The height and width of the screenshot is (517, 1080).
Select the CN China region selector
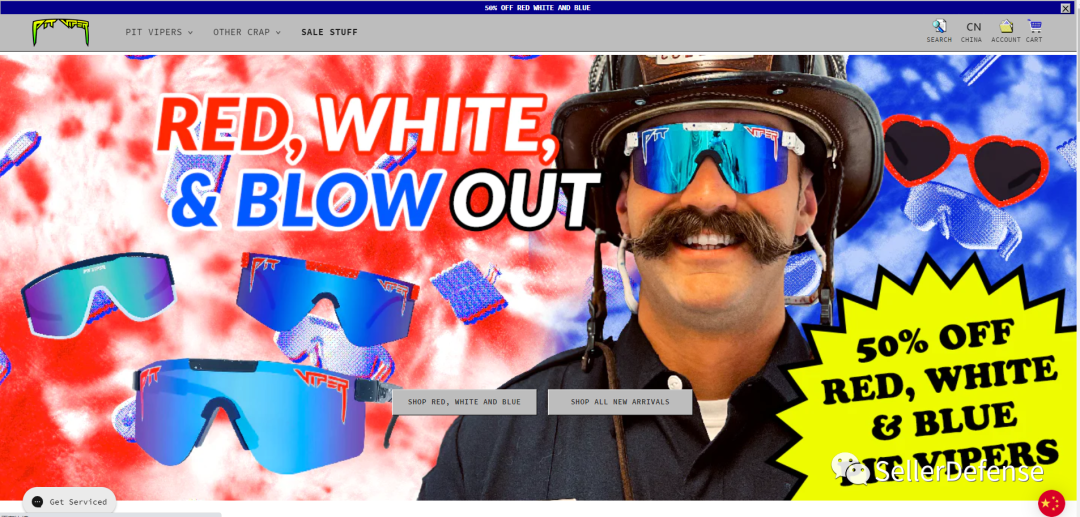click(x=972, y=32)
